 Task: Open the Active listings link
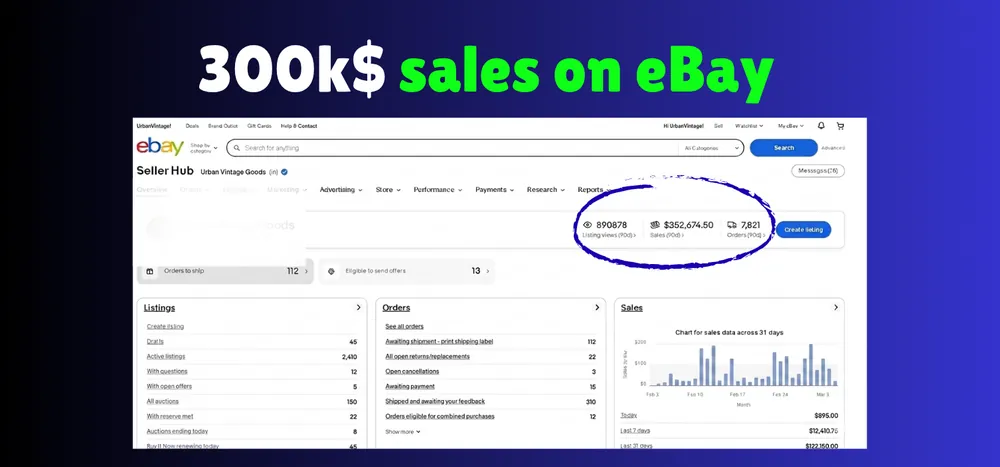pyautogui.click(x=166, y=357)
